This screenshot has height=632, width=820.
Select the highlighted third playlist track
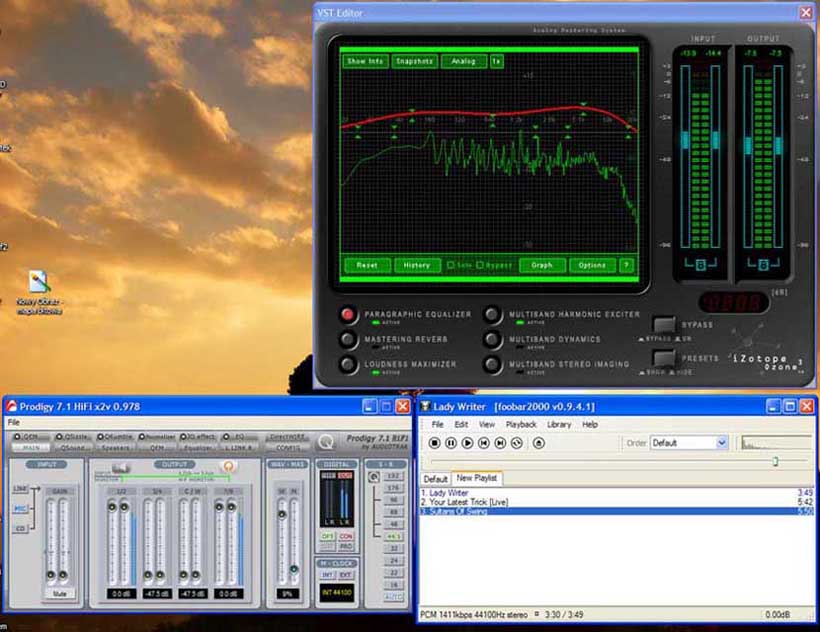617,511
